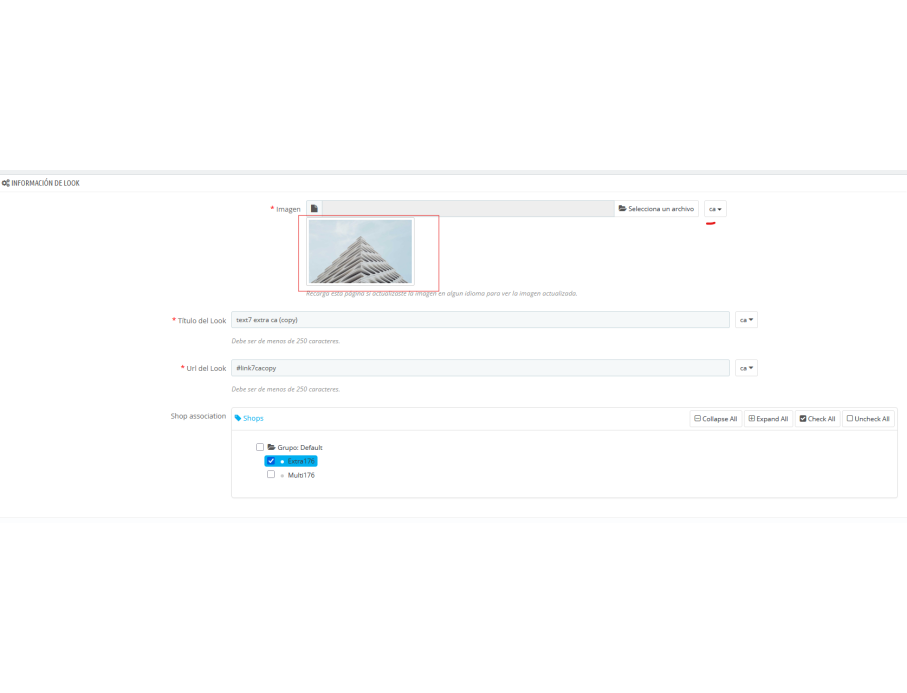This screenshot has height=693, width=907.
Task: Click the Shops link
Action: (x=253, y=418)
